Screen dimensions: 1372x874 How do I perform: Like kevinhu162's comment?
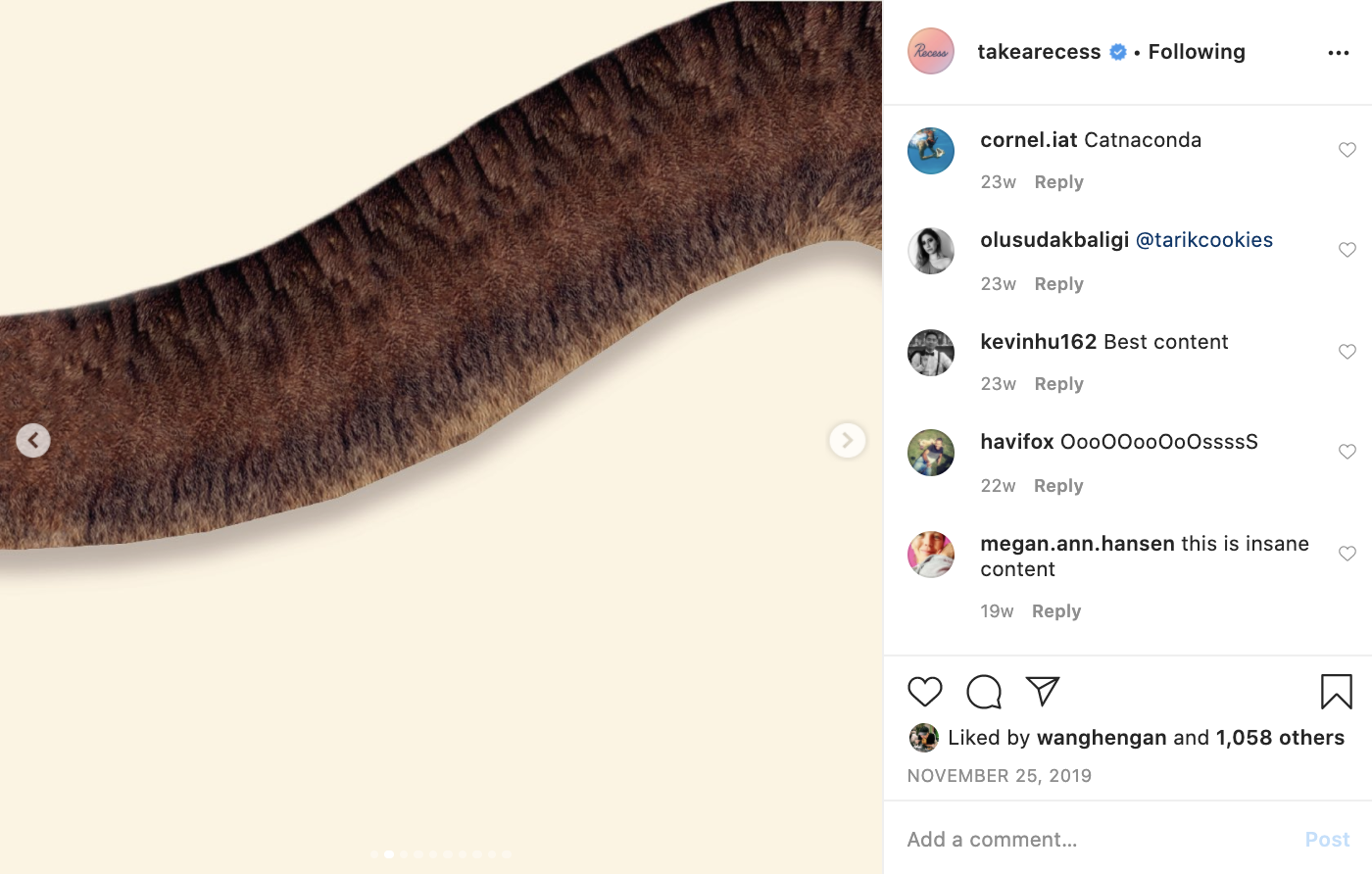pyautogui.click(x=1347, y=352)
